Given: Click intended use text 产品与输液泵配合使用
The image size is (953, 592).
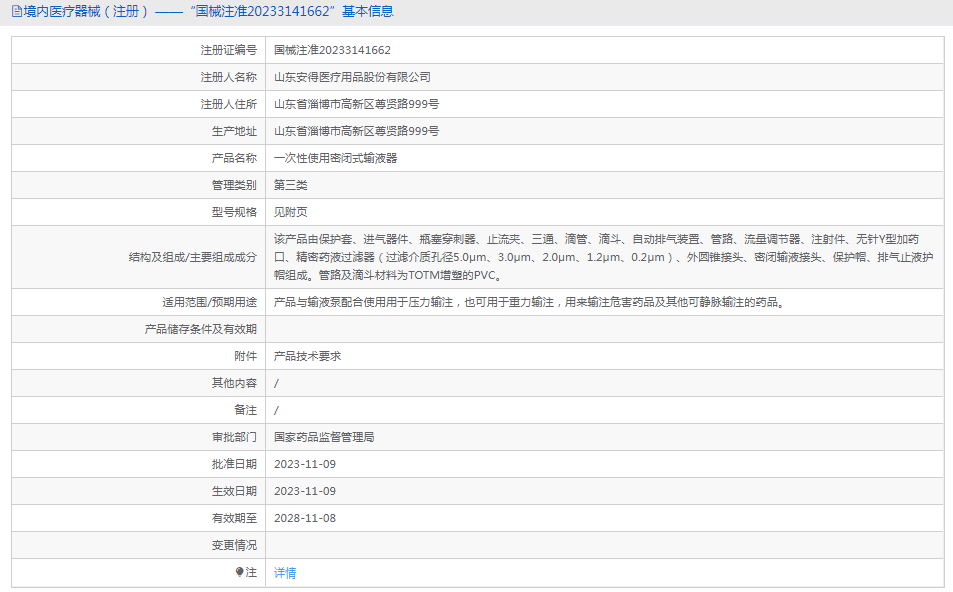Looking at the screenshot, I should click(529, 302).
